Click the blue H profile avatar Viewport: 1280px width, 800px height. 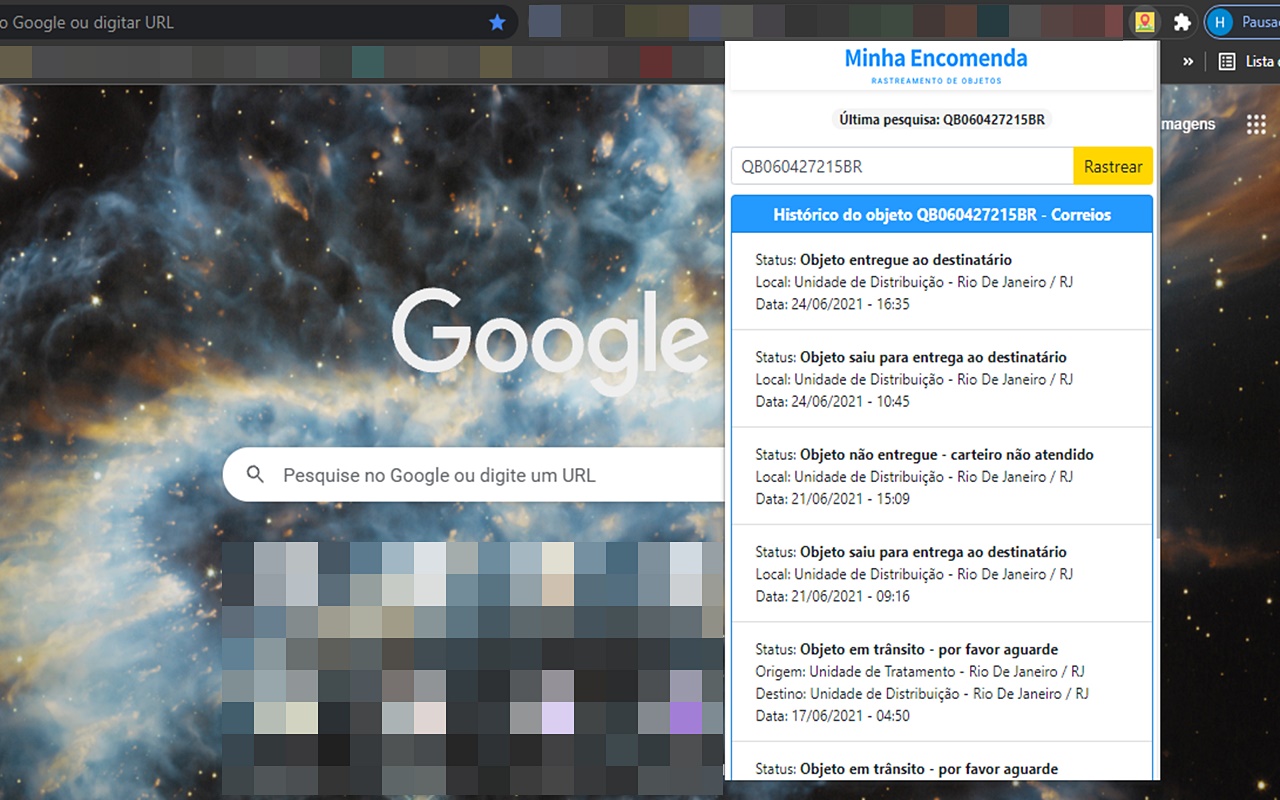pos(1218,21)
